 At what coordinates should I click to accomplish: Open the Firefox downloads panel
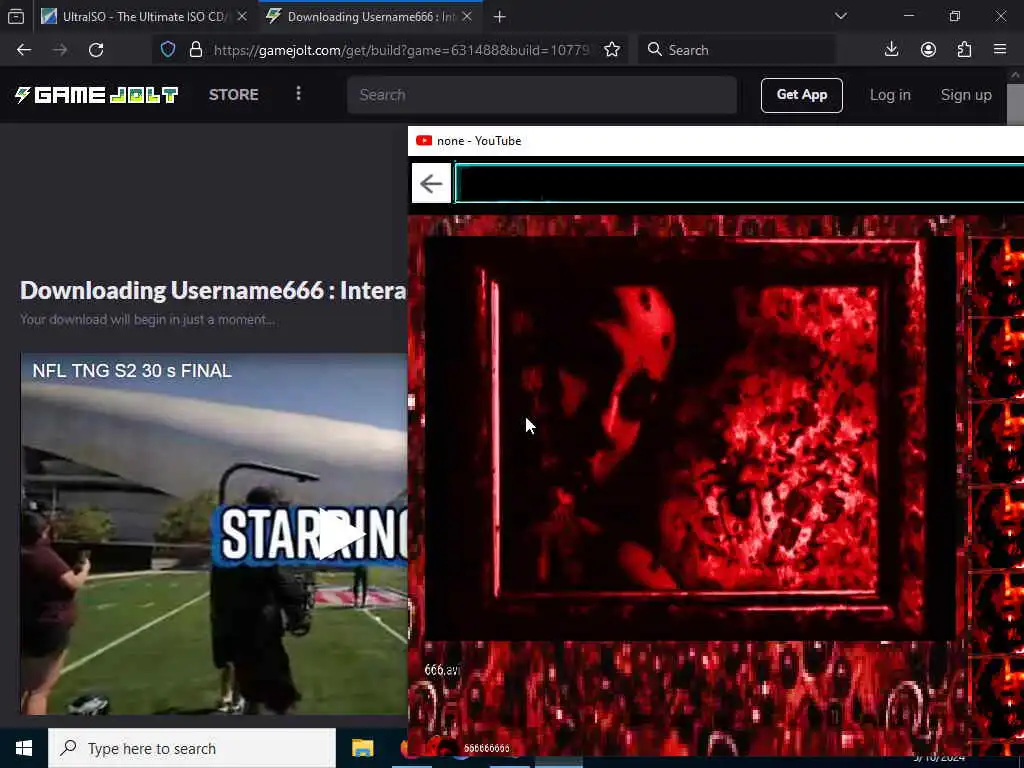coord(891,50)
